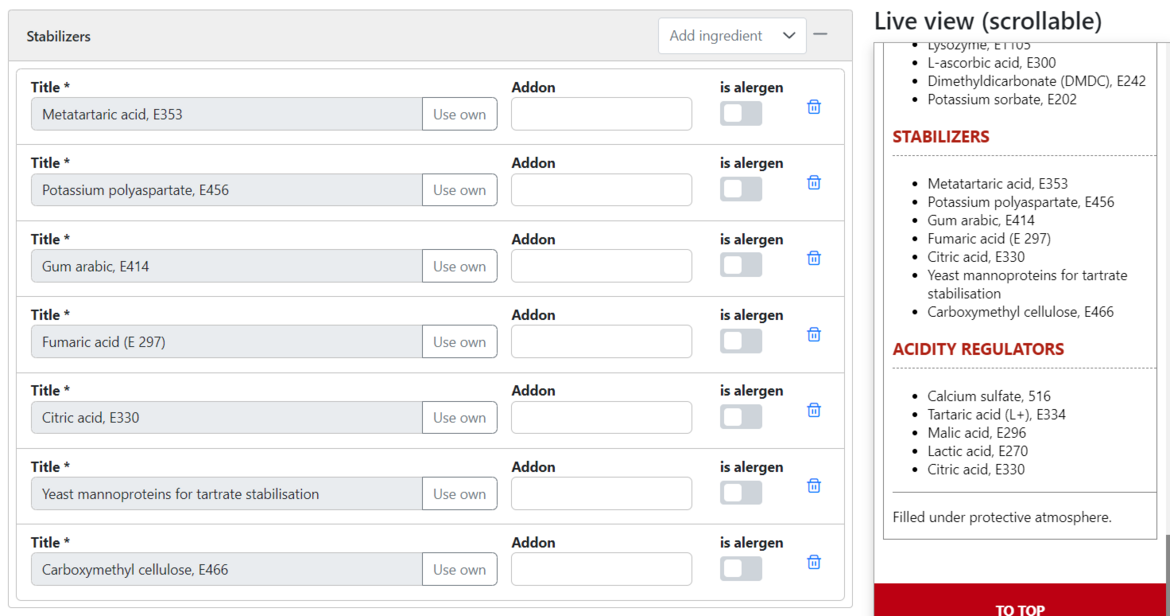
Task: Delete the Fumaric acid (E 297) row
Action: [x=814, y=334]
